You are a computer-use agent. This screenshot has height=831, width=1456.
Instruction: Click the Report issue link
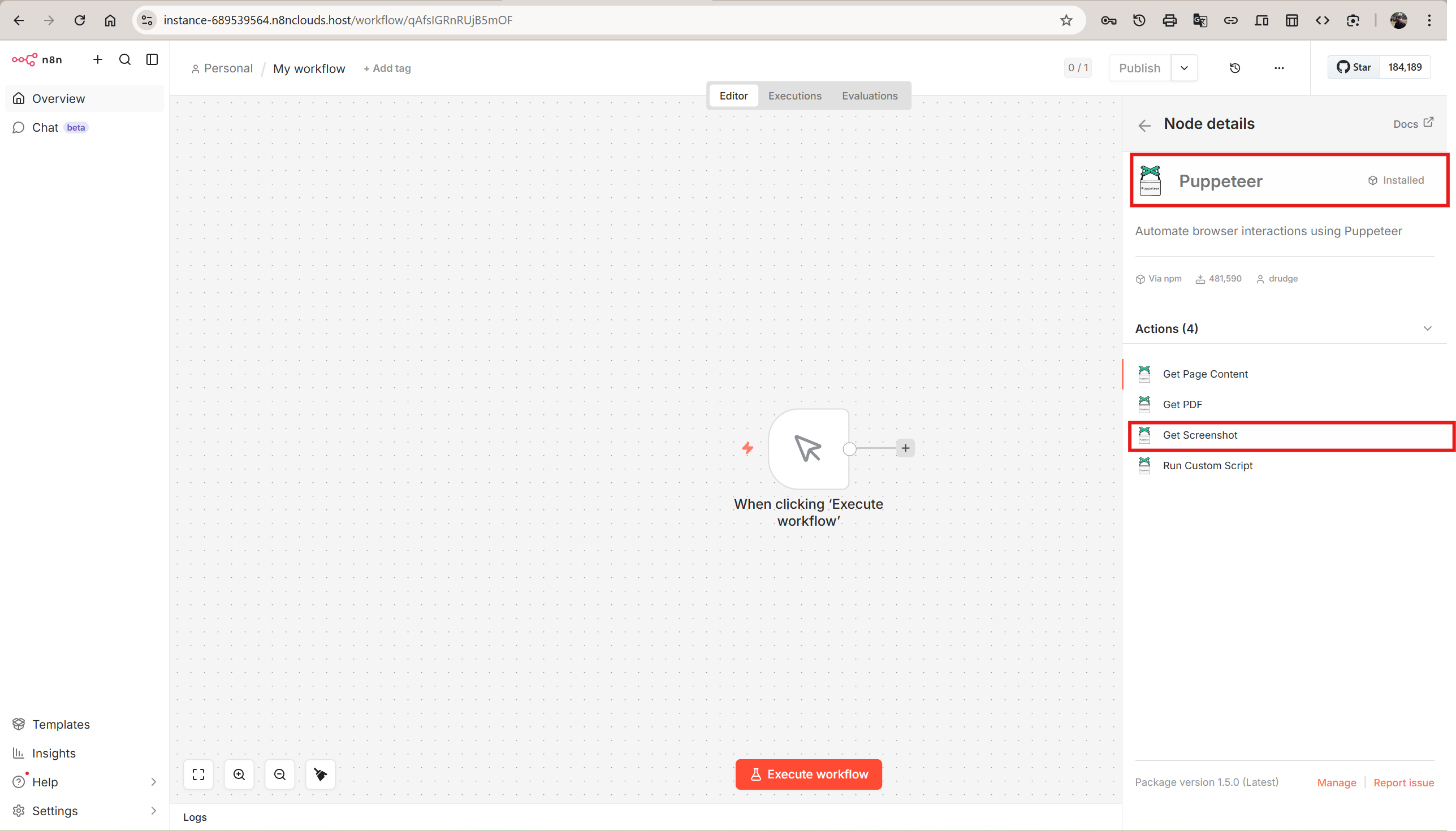[x=1403, y=782]
